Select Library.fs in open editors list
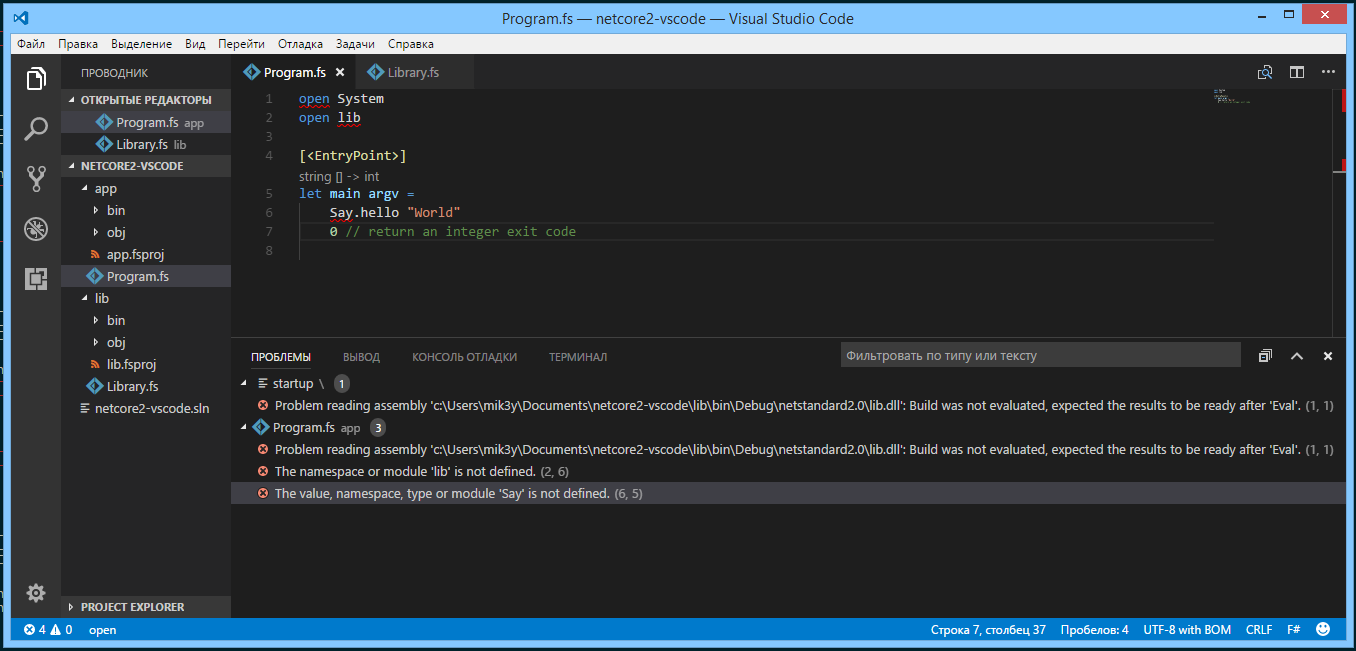The width and height of the screenshot is (1356, 651). tap(146, 144)
